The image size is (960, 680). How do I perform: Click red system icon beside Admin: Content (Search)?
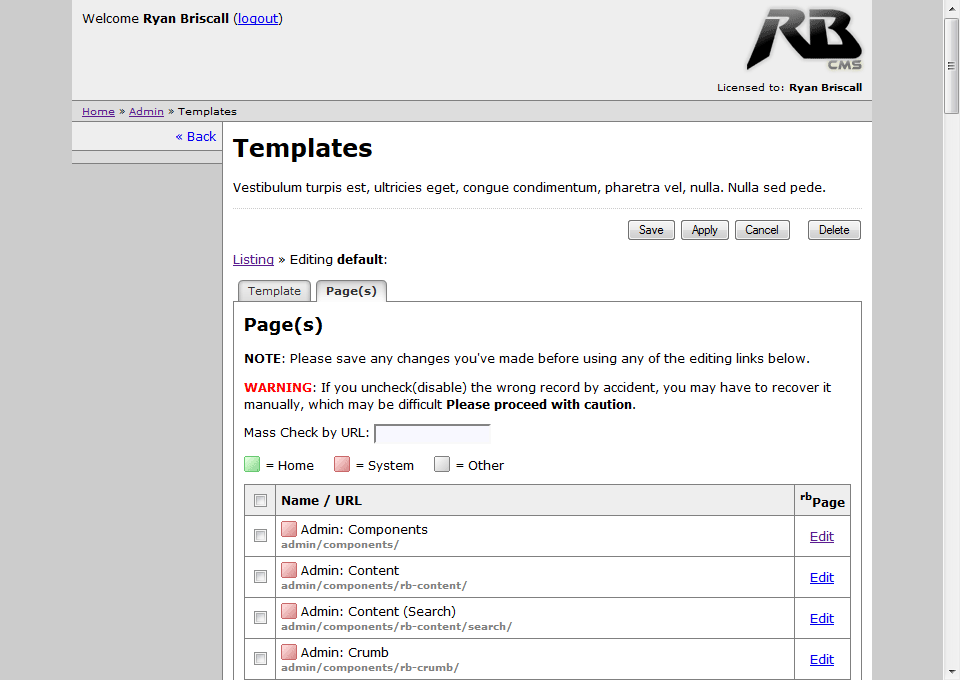289,611
